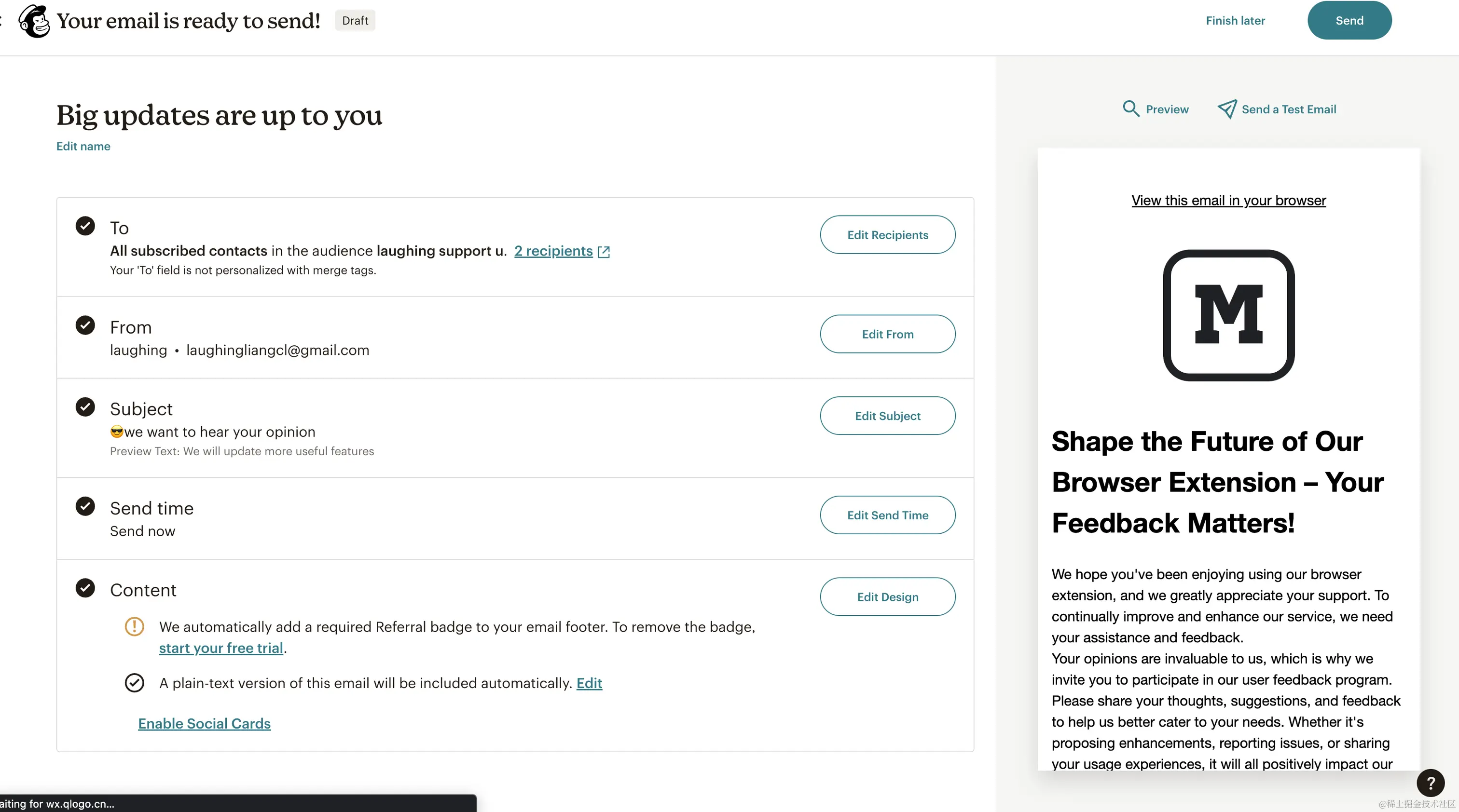Click the plain-text version circled checkmark
This screenshot has height=812, width=1459.
click(x=134, y=683)
